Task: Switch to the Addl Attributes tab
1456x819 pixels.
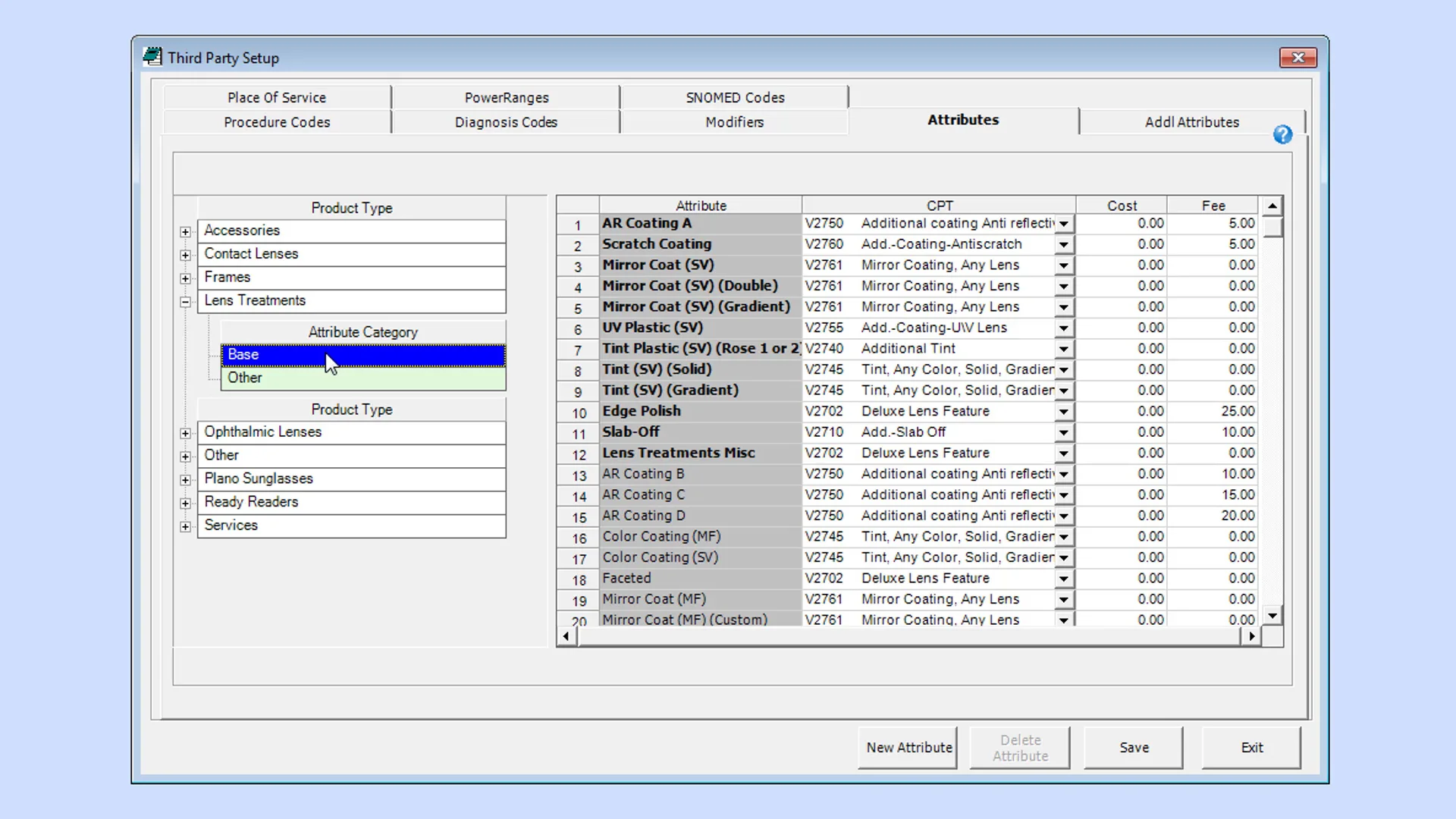Action: [1191, 122]
